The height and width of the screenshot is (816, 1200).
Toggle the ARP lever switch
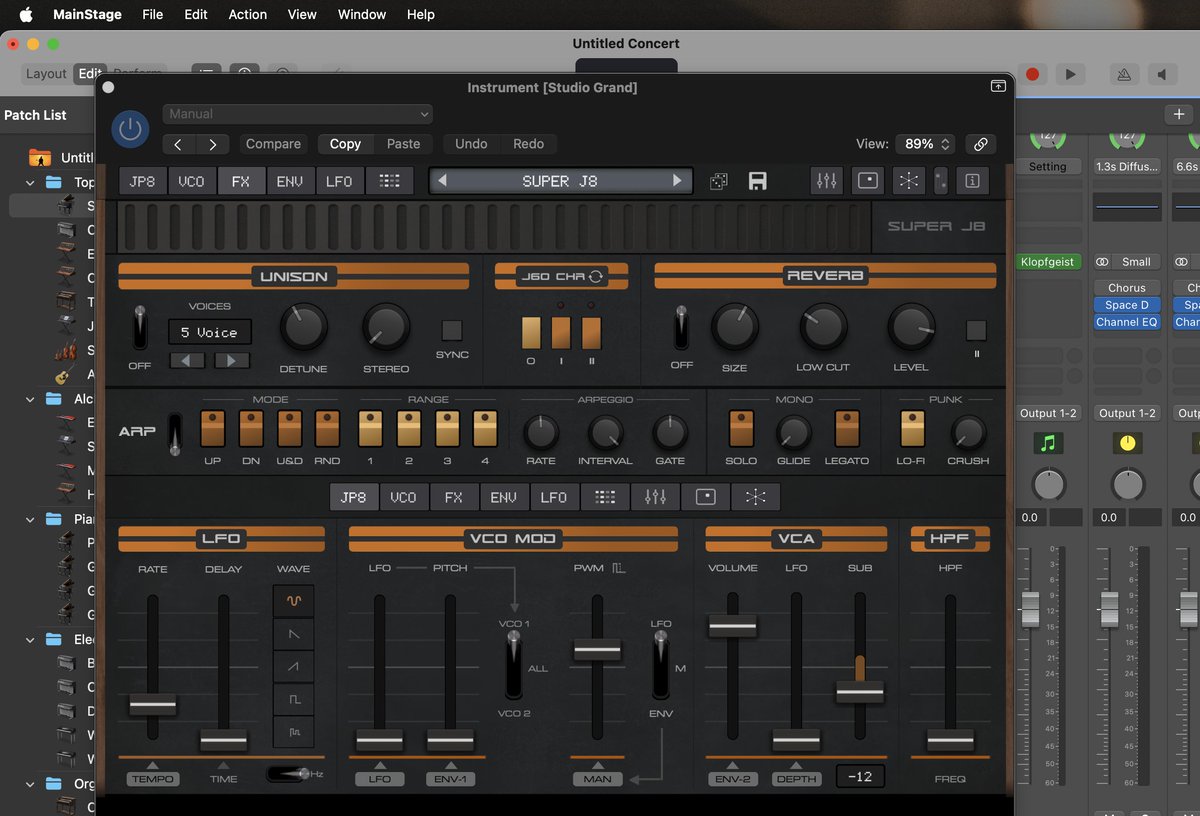tap(175, 433)
